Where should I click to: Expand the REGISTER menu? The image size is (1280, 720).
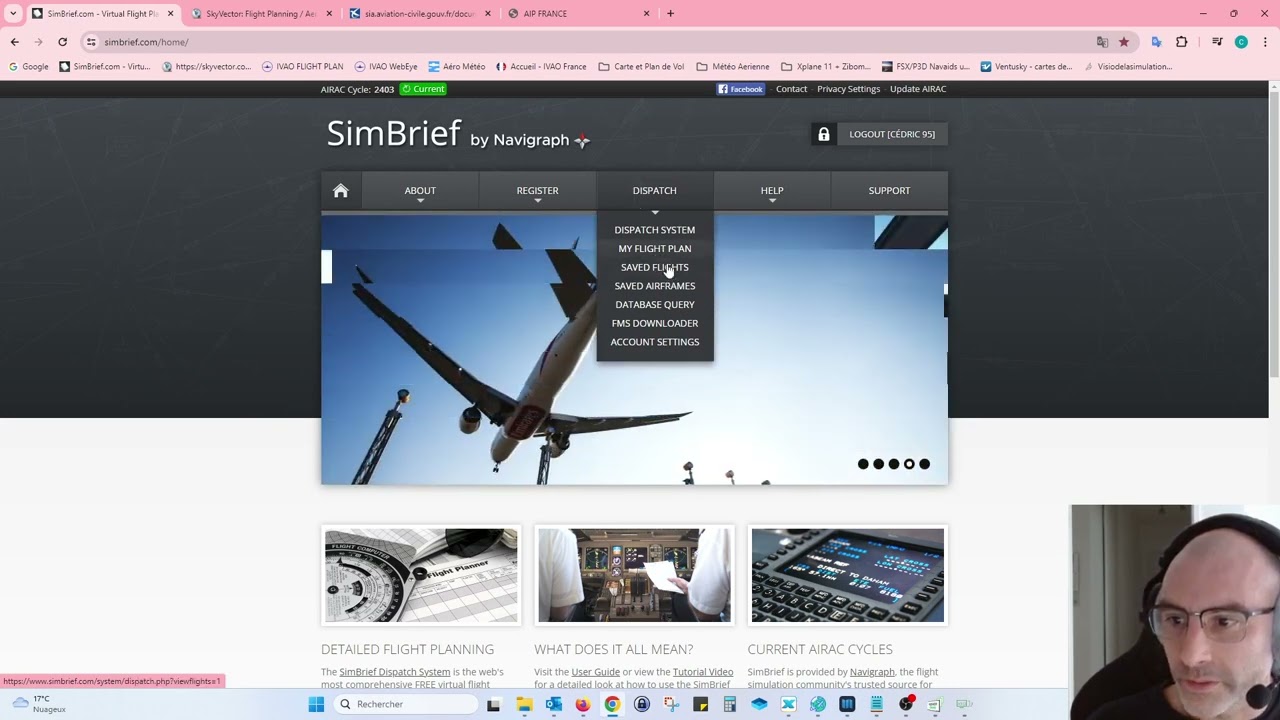coord(537,191)
